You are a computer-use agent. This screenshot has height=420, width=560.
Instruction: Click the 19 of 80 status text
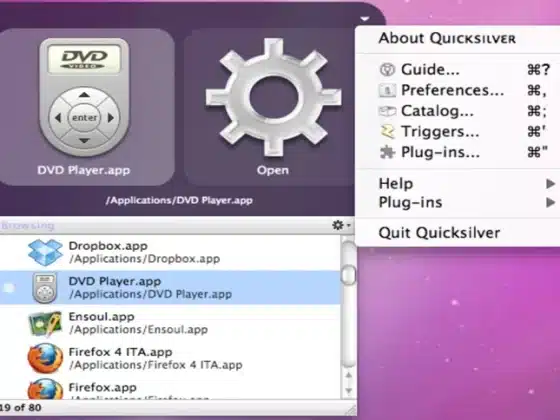[21, 408]
